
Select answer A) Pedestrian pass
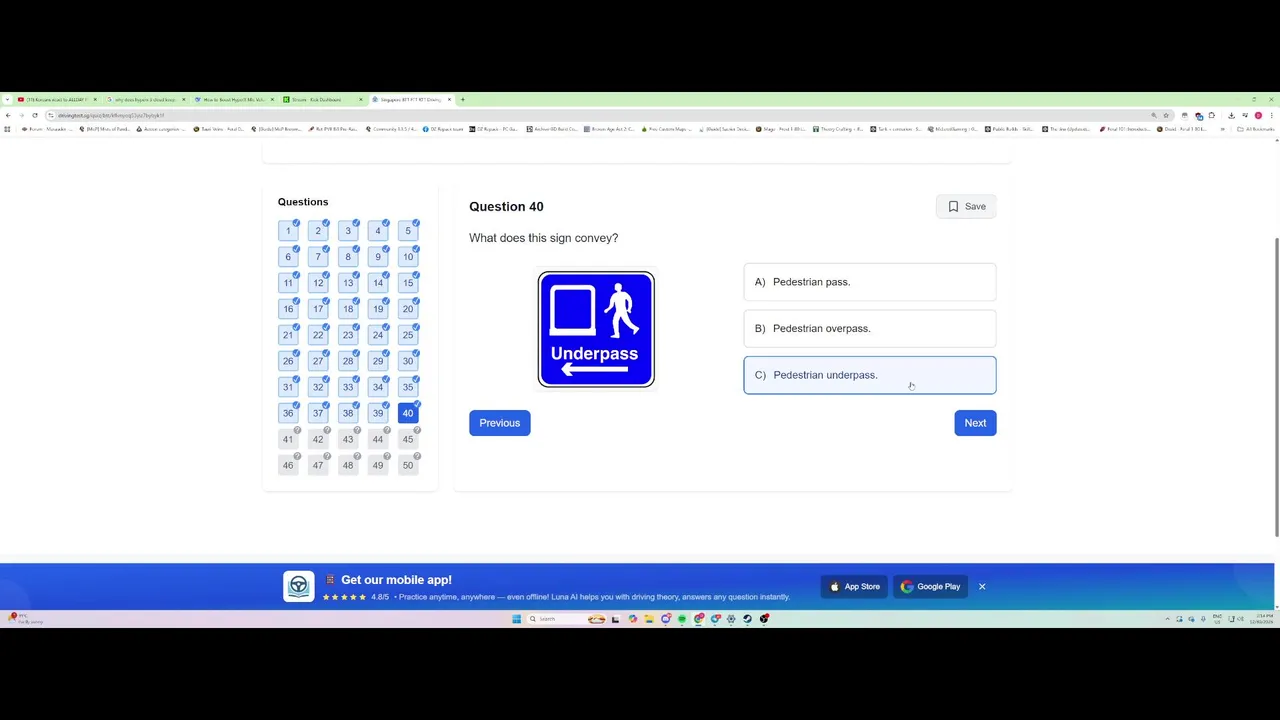tap(870, 282)
